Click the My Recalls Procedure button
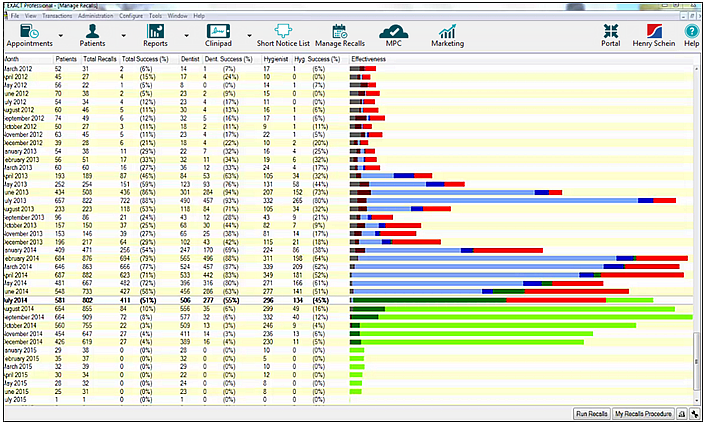 (643, 414)
